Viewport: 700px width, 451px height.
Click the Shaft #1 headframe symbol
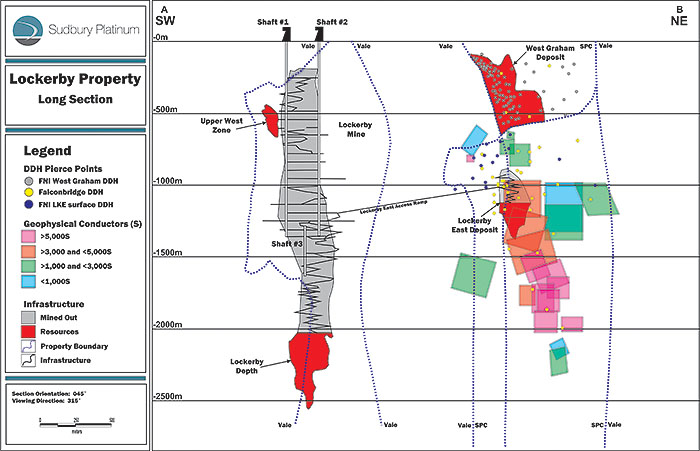[286, 34]
